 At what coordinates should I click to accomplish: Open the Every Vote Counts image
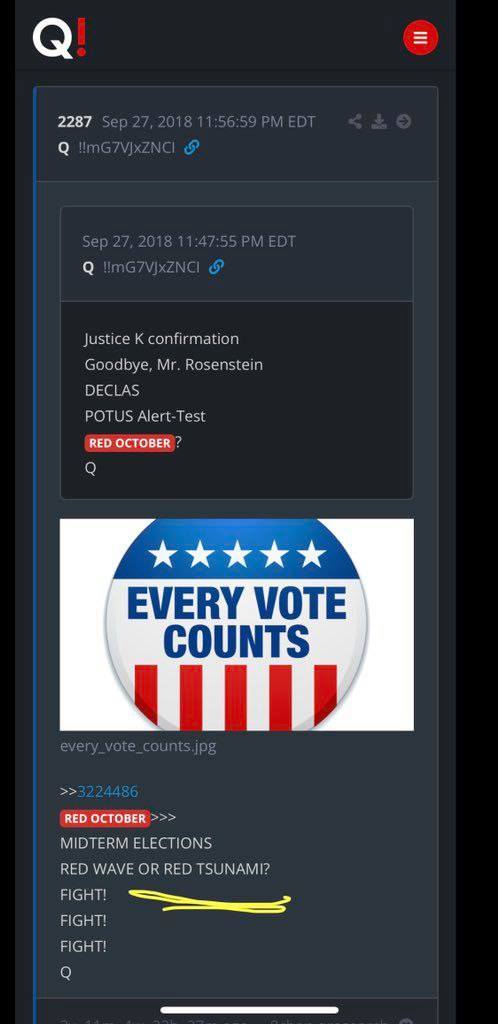point(236,624)
